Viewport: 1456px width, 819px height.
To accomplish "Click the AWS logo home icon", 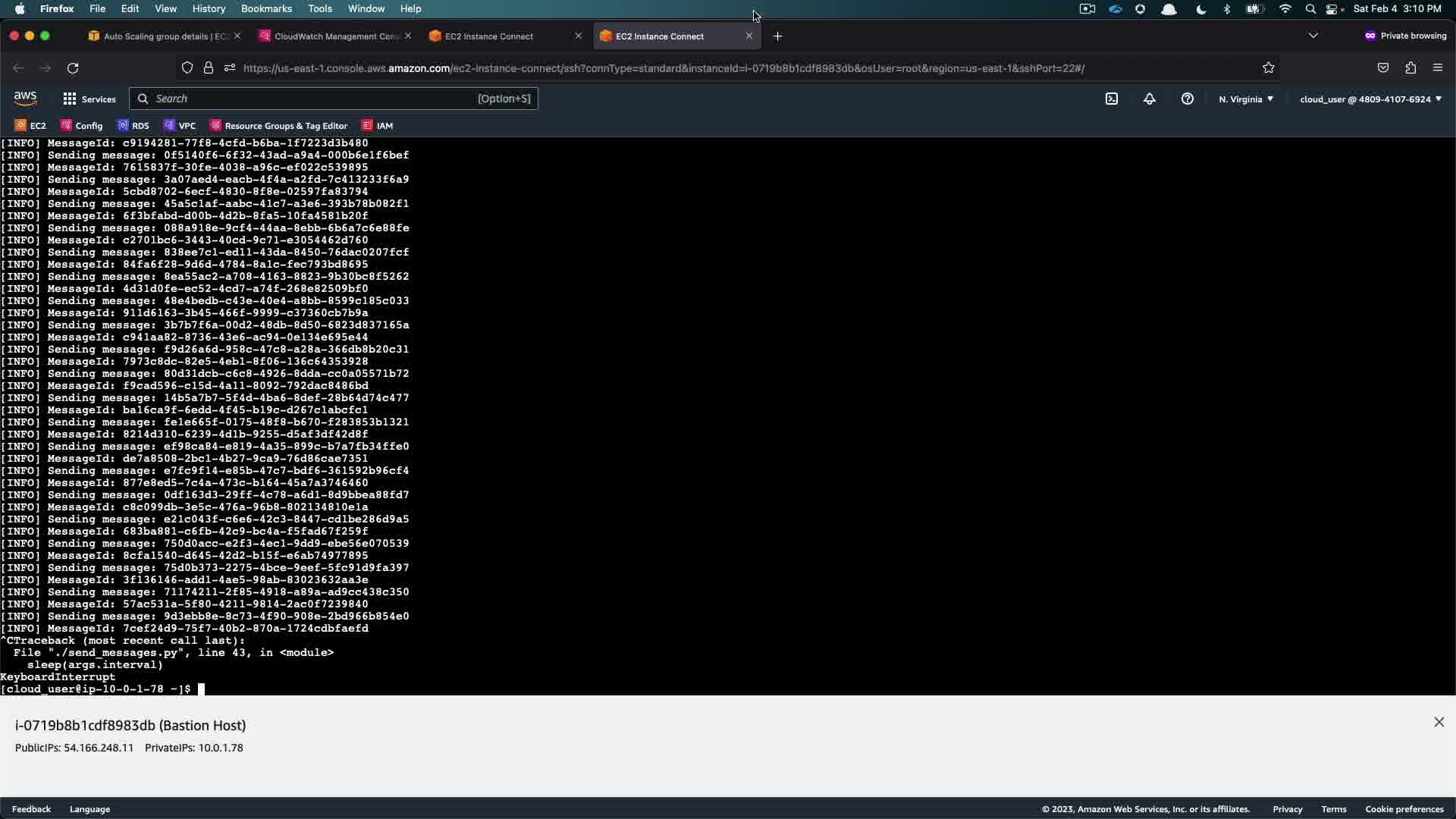I will tap(25, 99).
